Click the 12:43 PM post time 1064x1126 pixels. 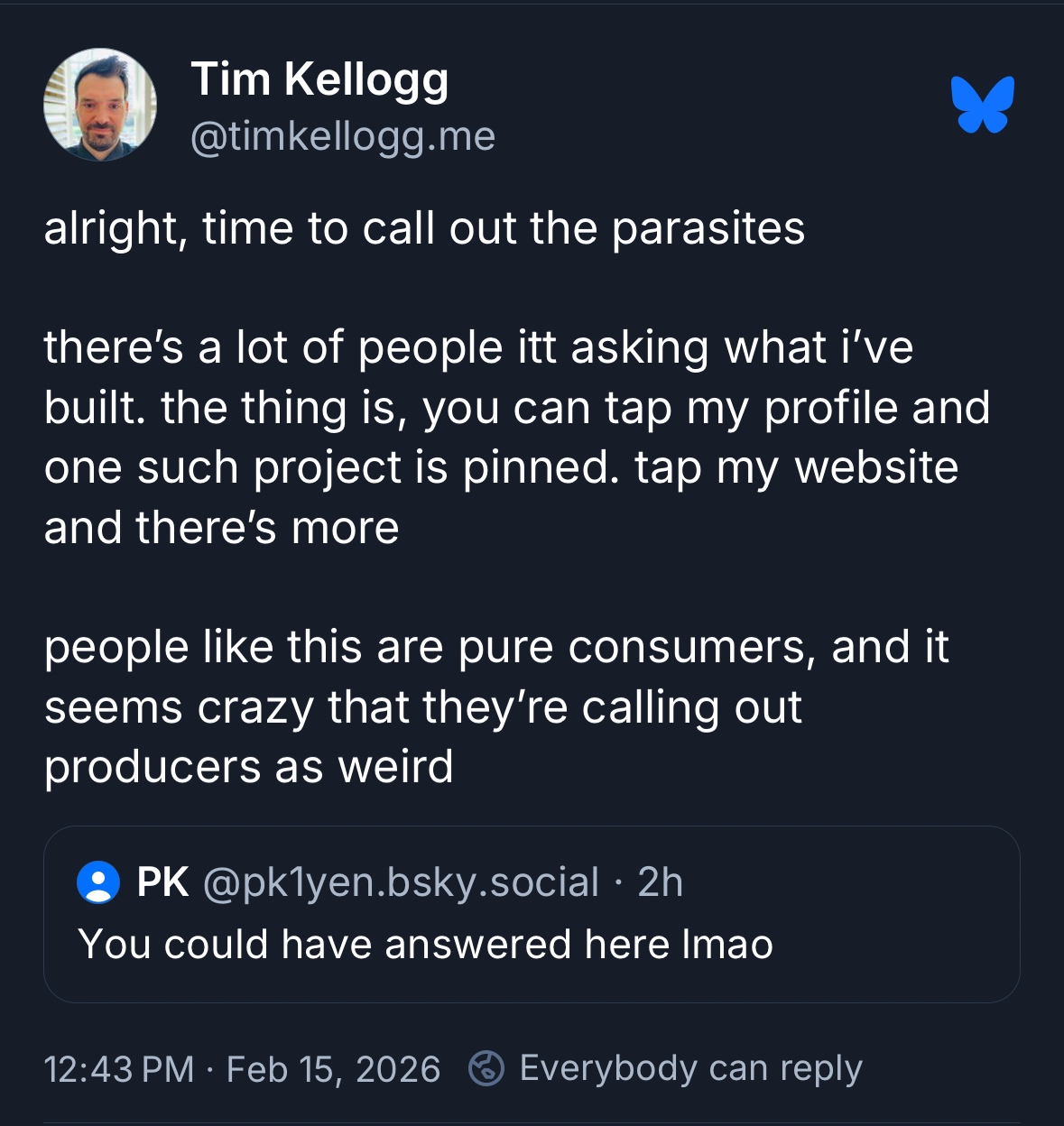point(118,1069)
